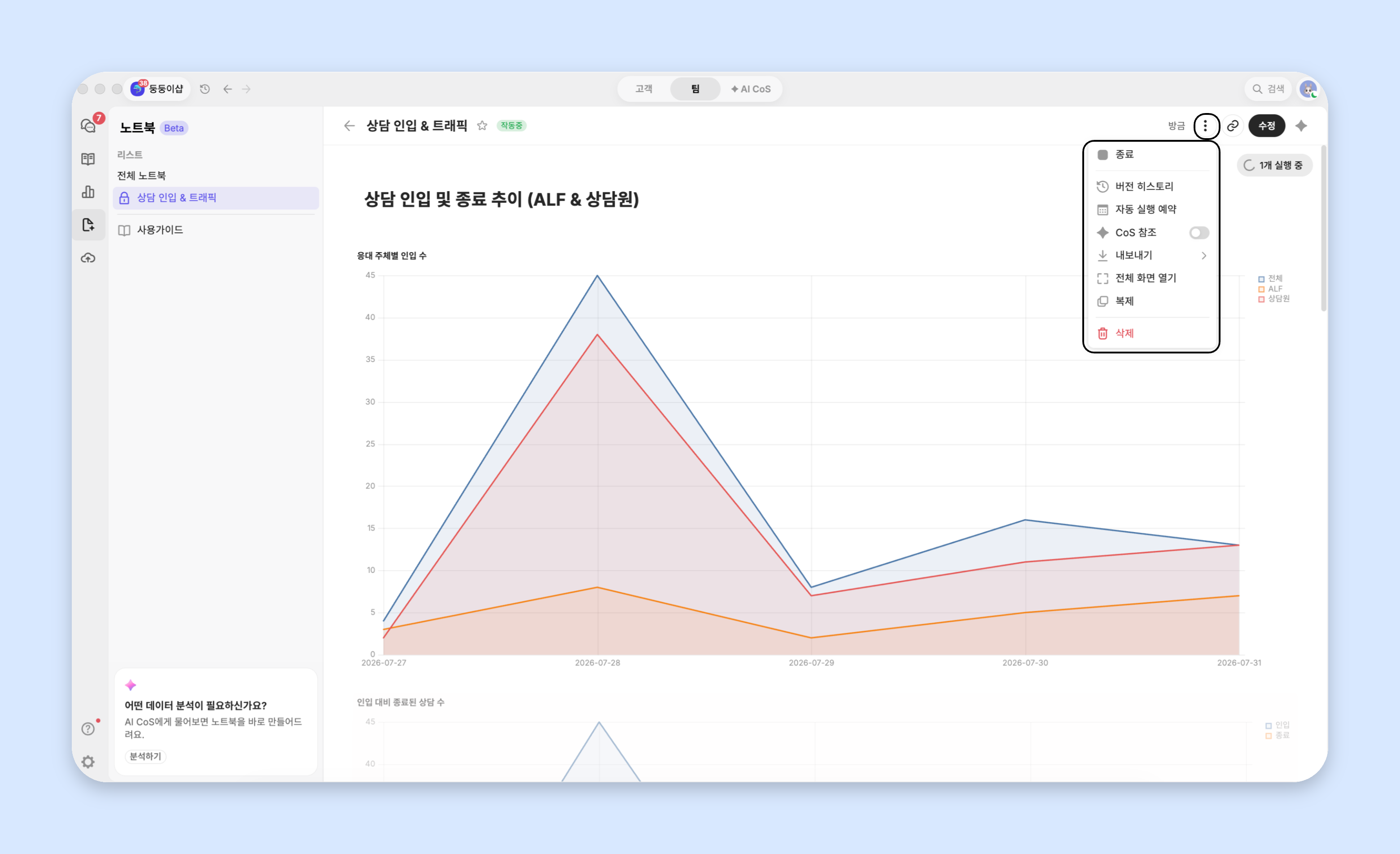Open the AI sparkle icon next to 수정
Viewport: 1400px width, 854px height.
pos(1301,126)
